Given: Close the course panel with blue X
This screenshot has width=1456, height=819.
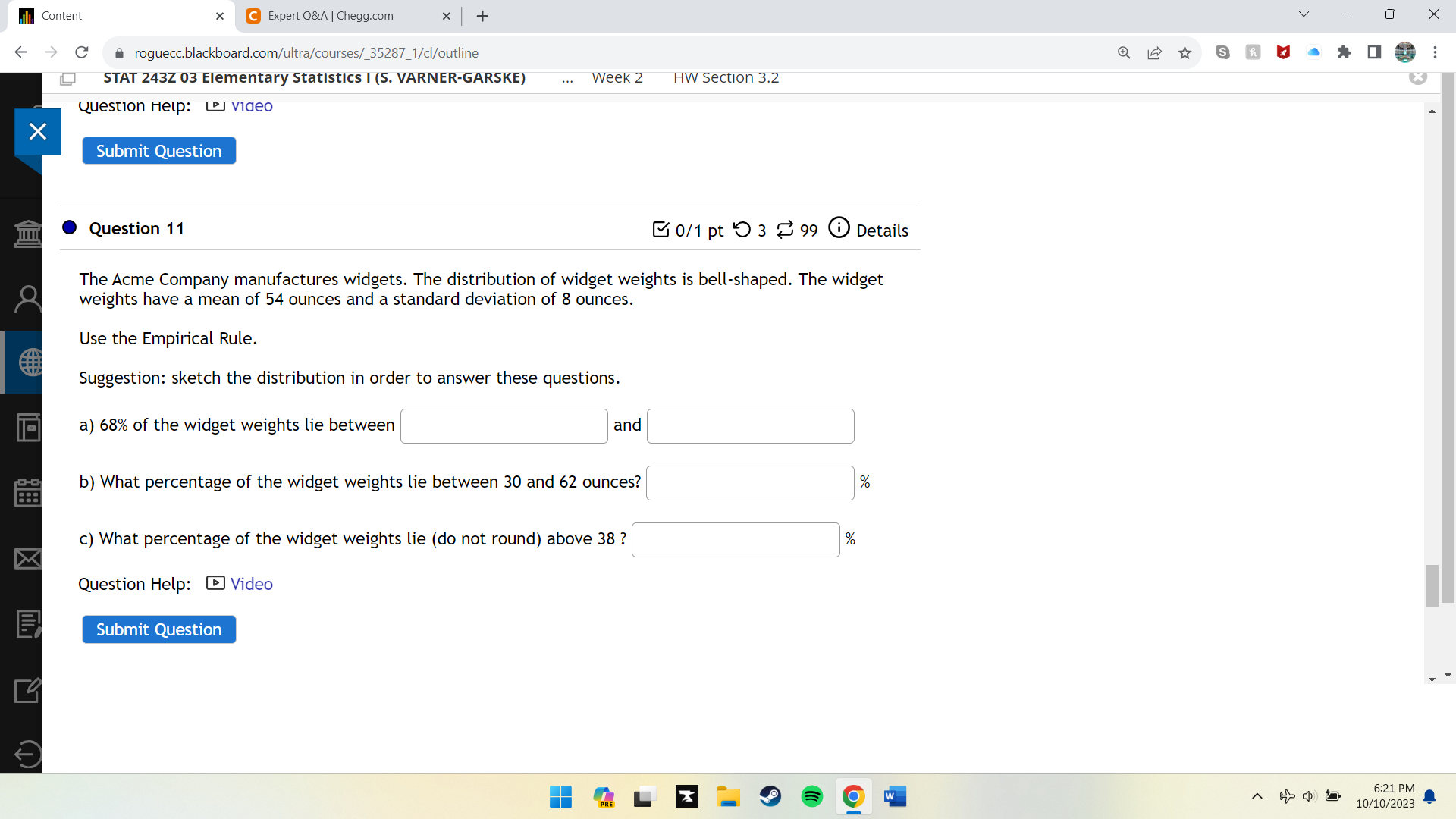Looking at the screenshot, I should coord(37,131).
